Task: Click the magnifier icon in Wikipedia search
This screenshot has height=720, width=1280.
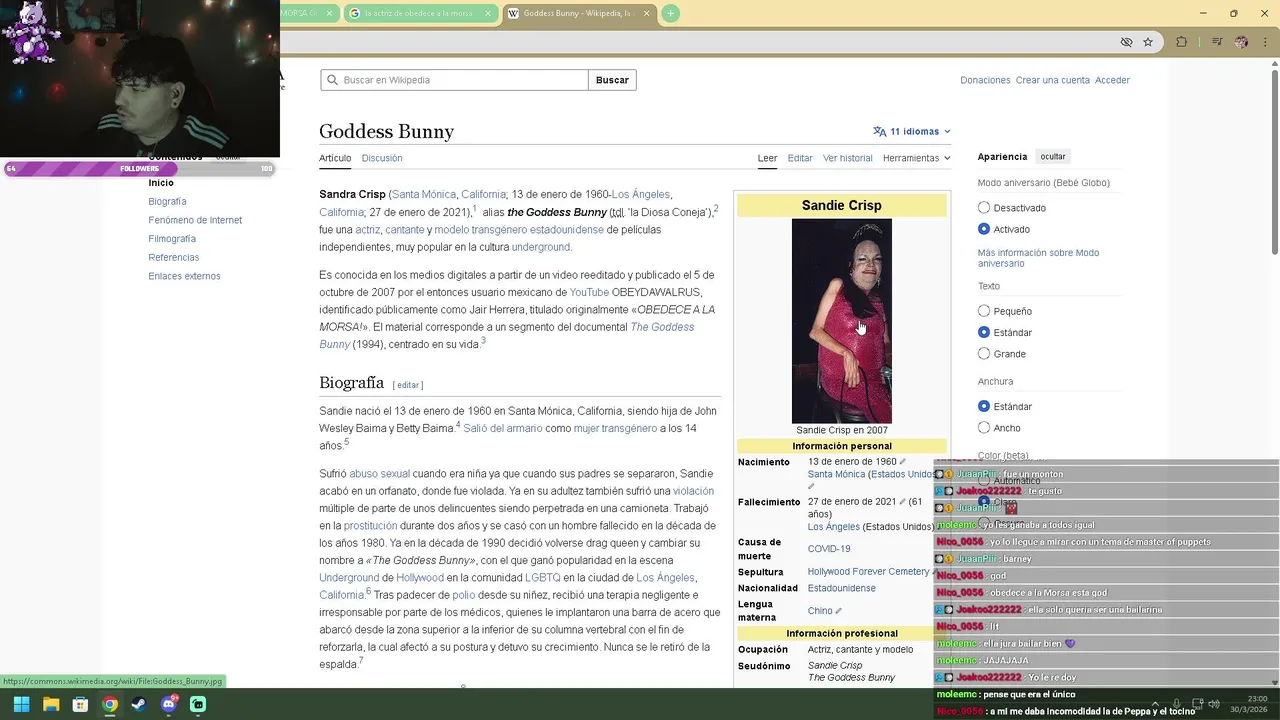Action: click(x=332, y=80)
